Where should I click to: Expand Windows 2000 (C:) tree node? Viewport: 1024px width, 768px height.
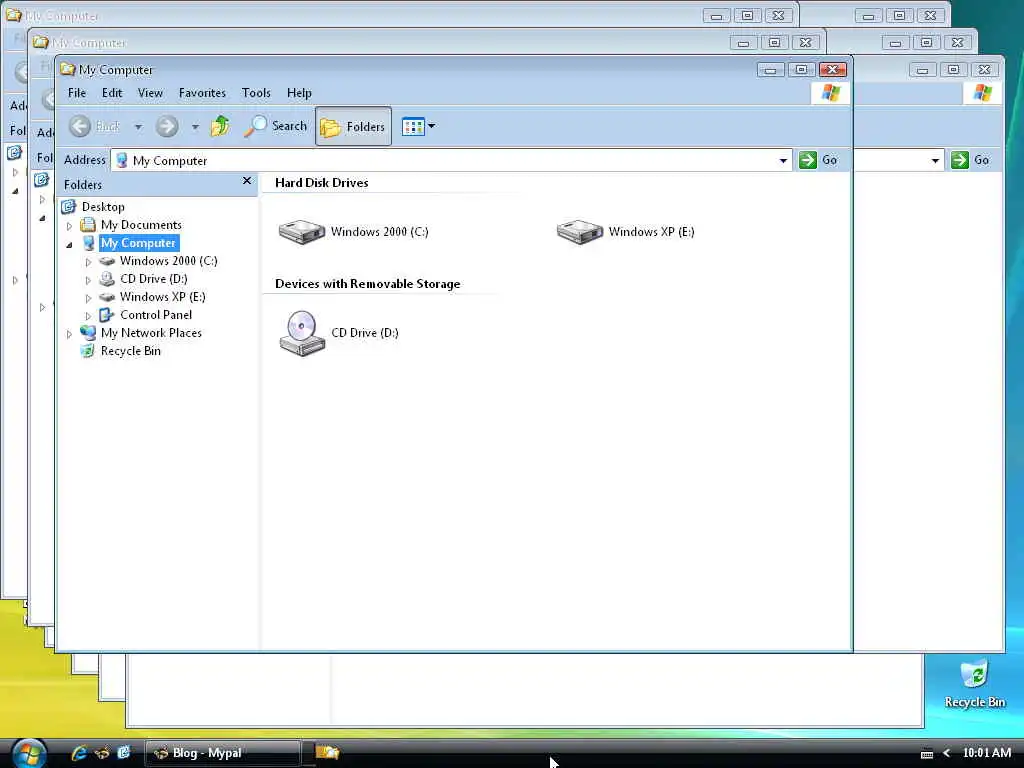[88, 262]
